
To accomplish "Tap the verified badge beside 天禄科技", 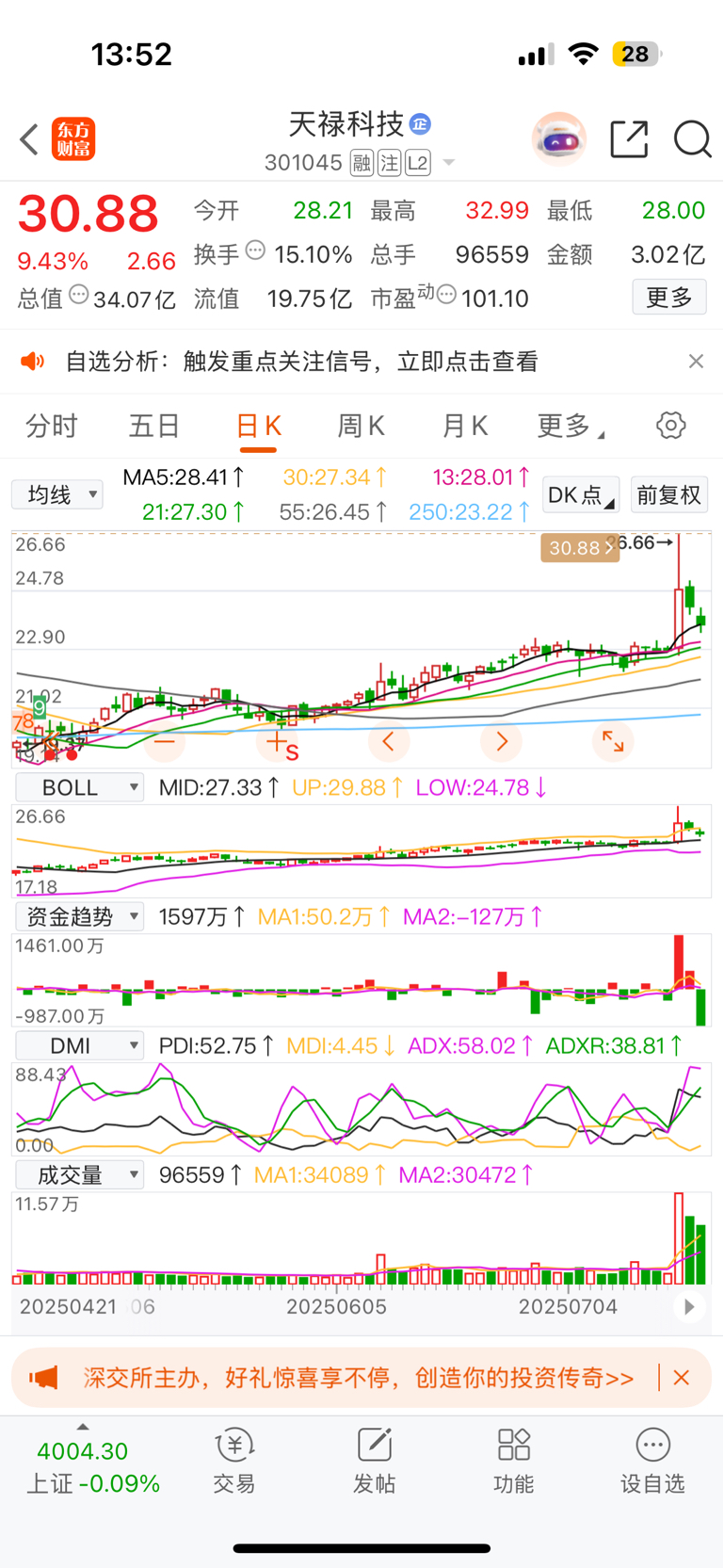I will click(x=420, y=123).
